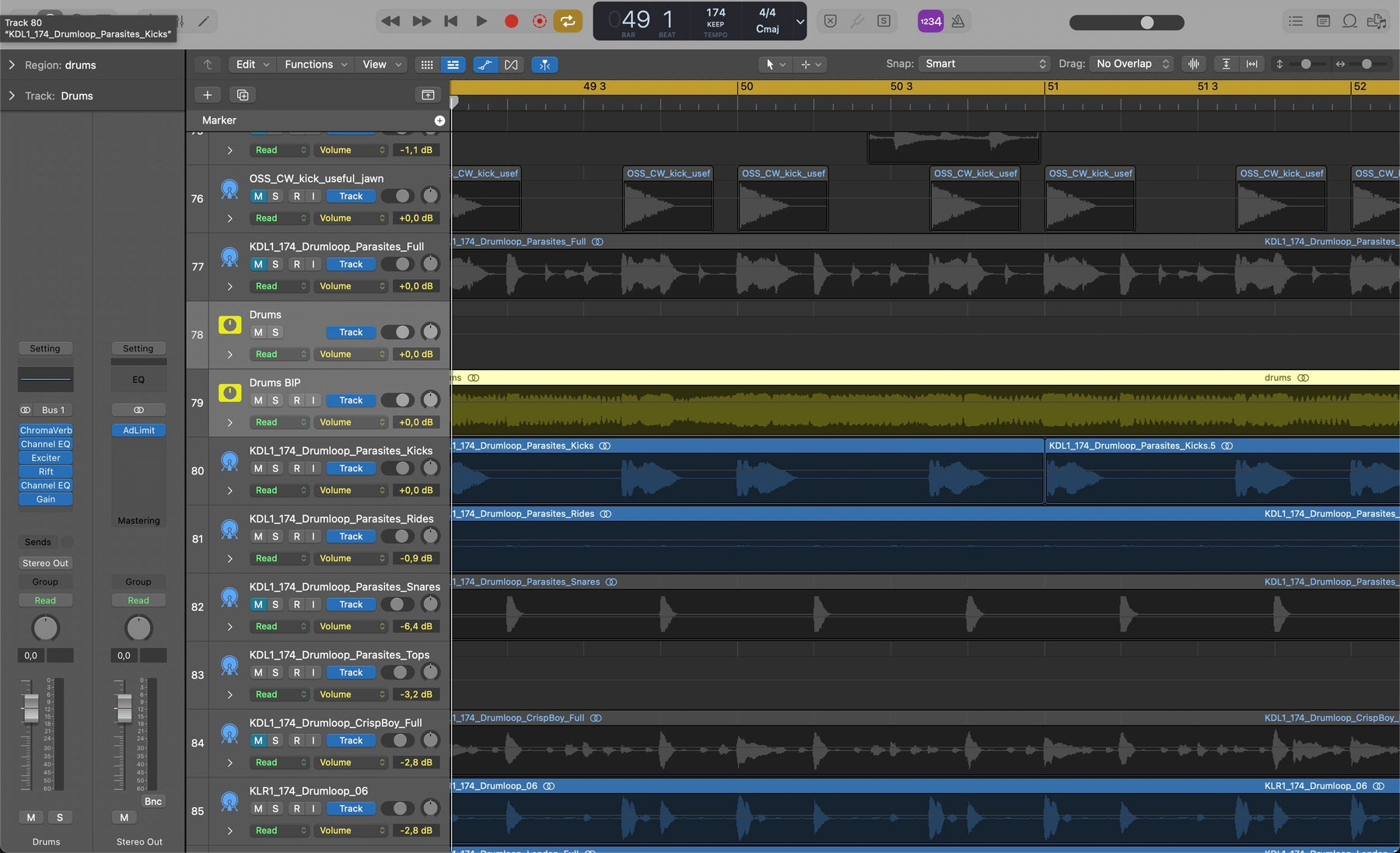Toggle the Horizontal Auto Zoom button

coord(1251,64)
